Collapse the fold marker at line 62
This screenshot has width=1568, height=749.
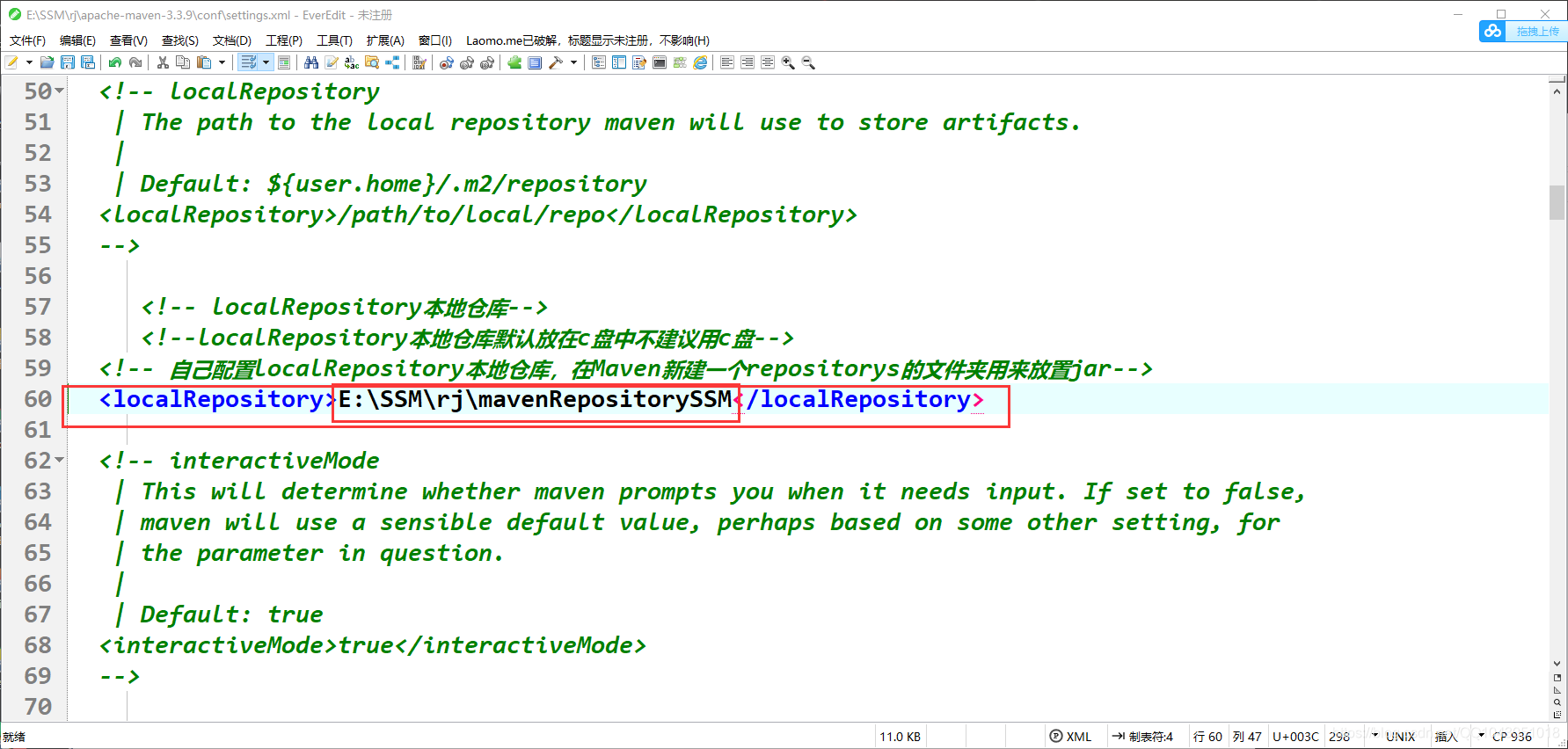click(59, 460)
